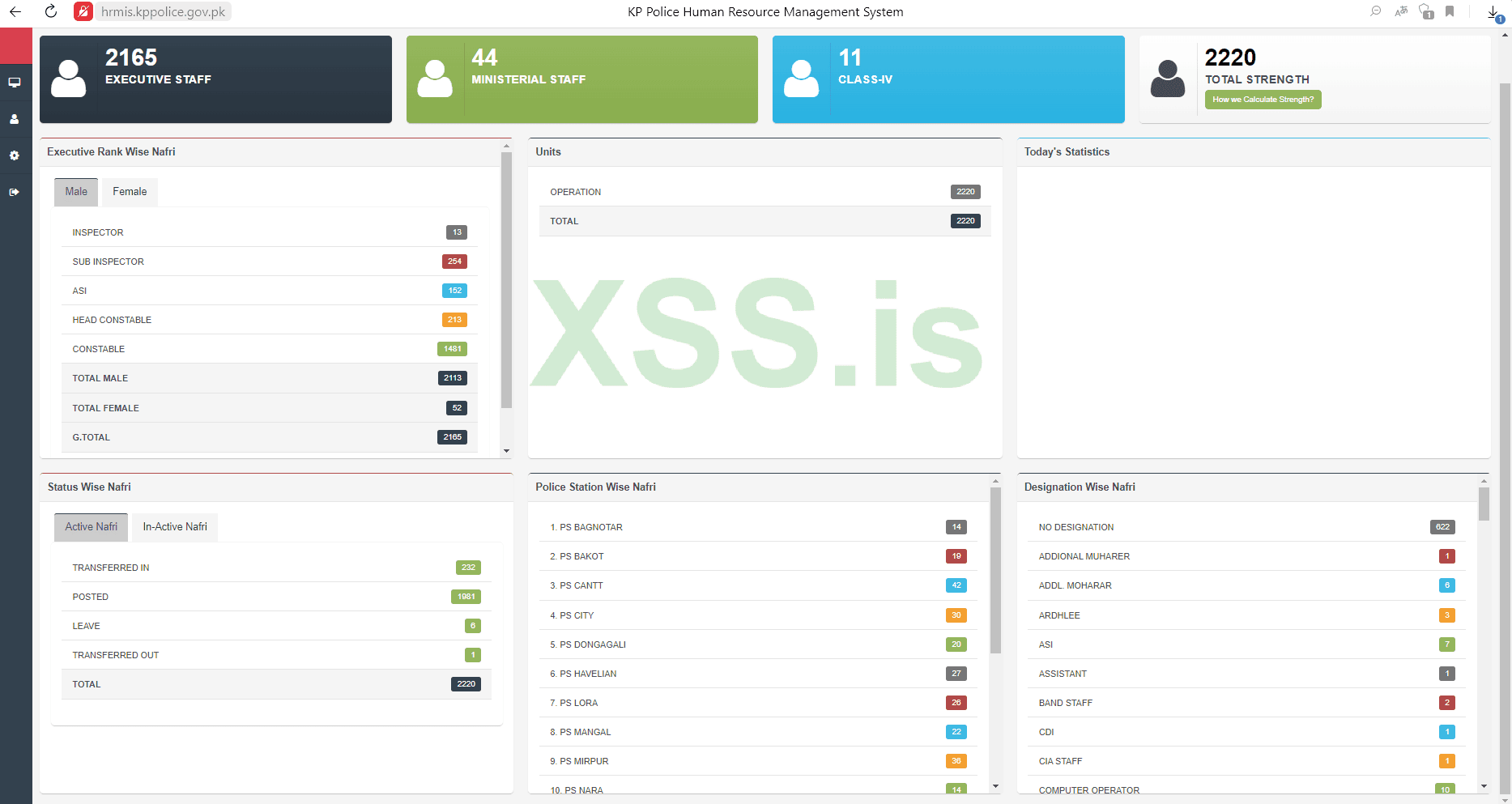Click the Executive Rank scrollbar up arrow

506,147
